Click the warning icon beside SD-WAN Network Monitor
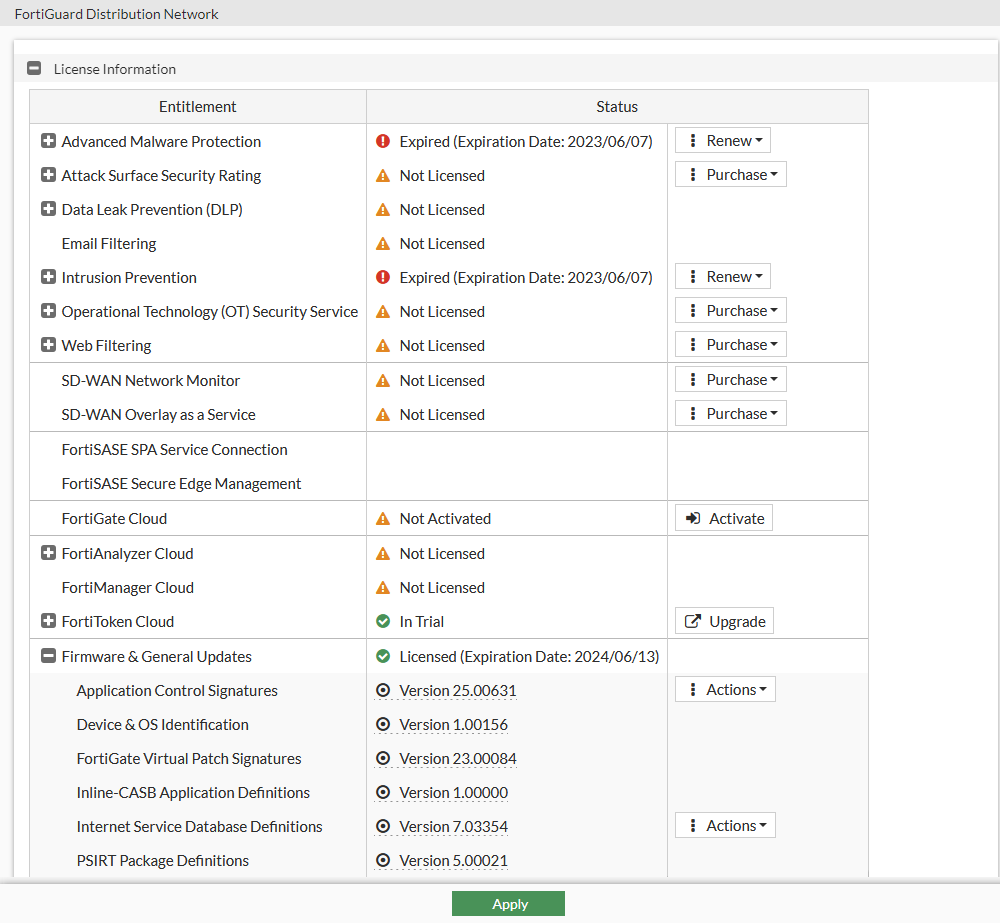The width and height of the screenshot is (1000, 923). click(x=382, y=380)
